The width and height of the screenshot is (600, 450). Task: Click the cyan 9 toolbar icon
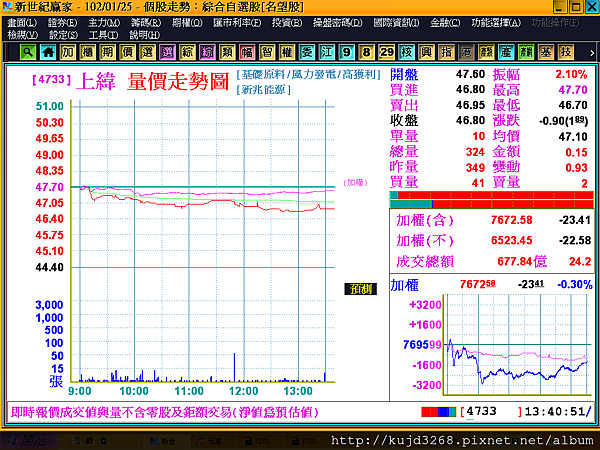(347, 52)
